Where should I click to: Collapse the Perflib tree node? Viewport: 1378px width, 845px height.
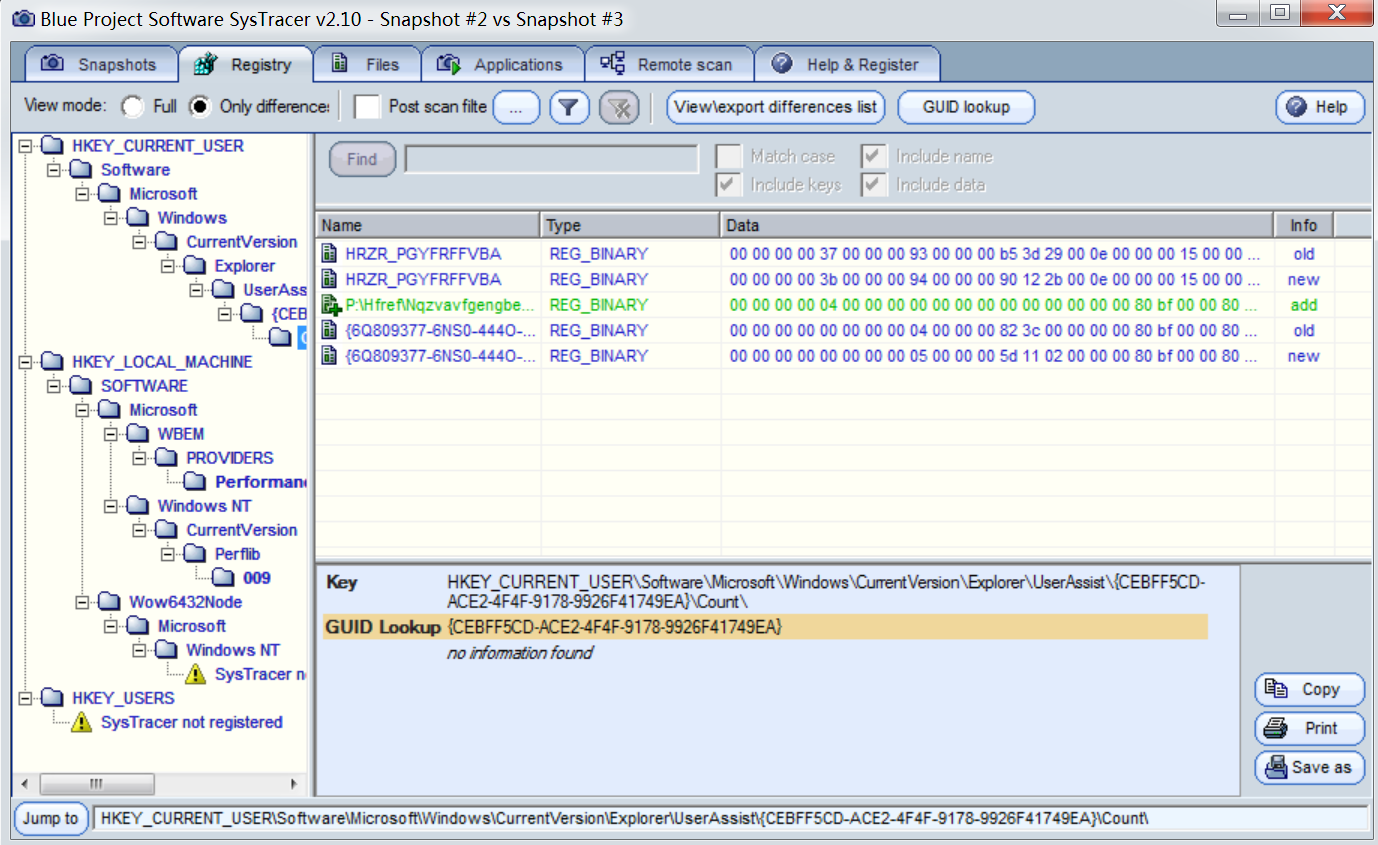point(167,554)
